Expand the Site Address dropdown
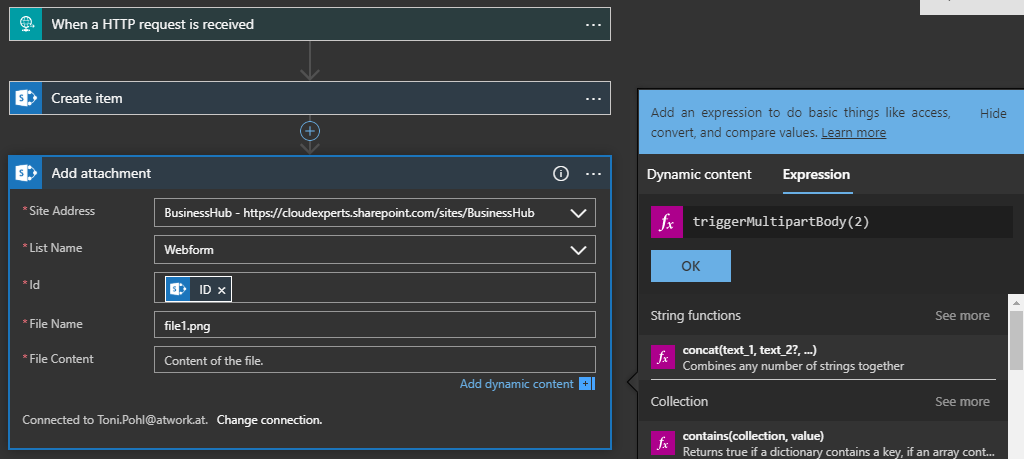This screenshot has width=1024, height=459. tap(577, 213)
